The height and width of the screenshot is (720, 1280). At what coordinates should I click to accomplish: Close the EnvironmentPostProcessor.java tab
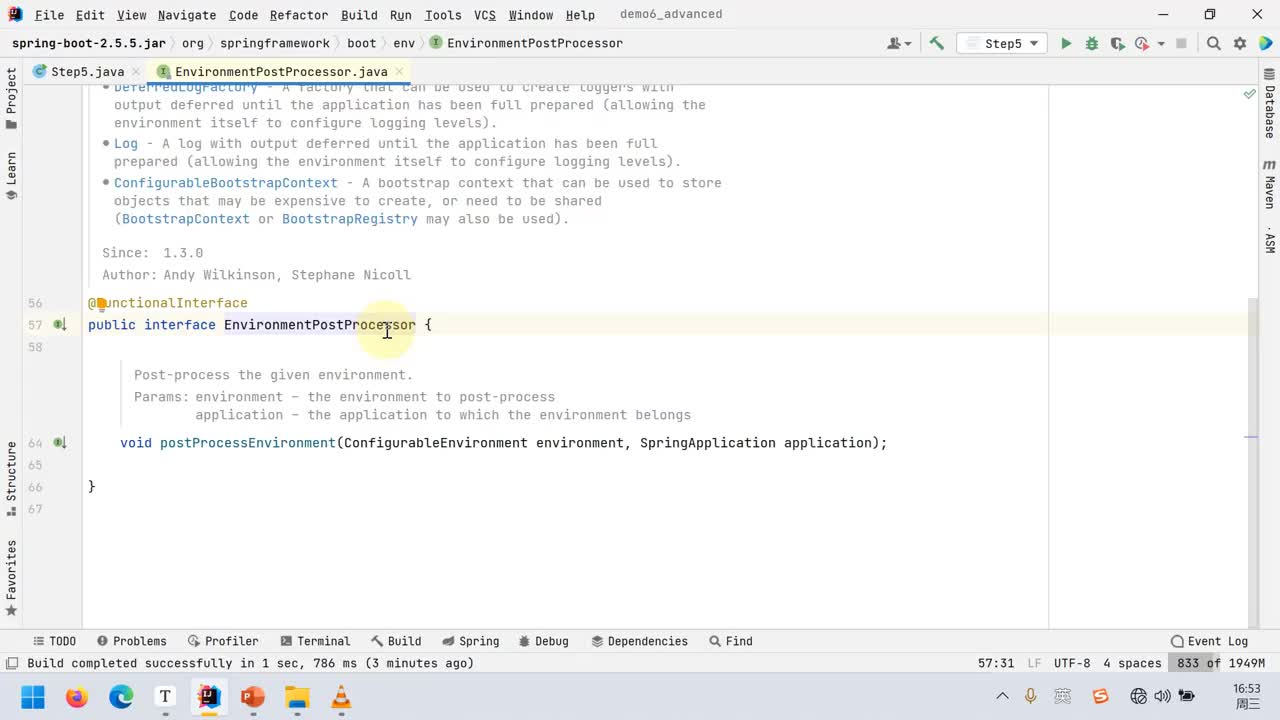[x=399, y=72]
